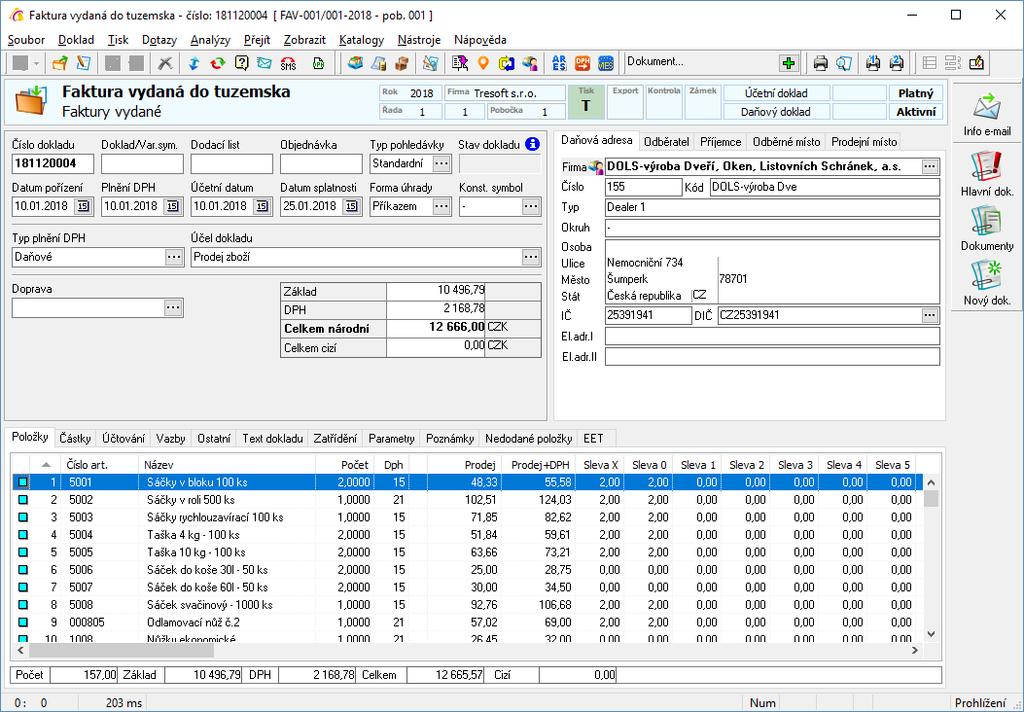
Task: Open calendar for Datum splatnosti
Action: pyautogui.click(x=351, y=206)
